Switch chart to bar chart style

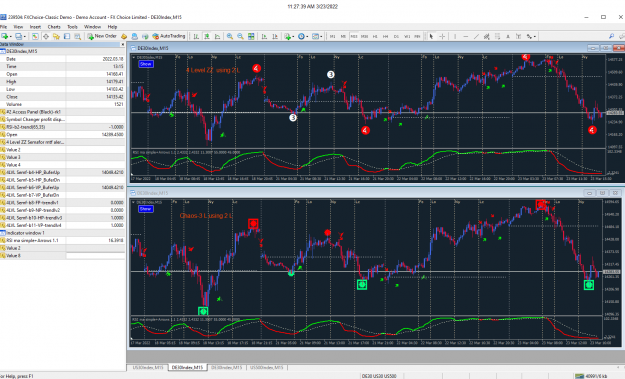coord(196,36)
